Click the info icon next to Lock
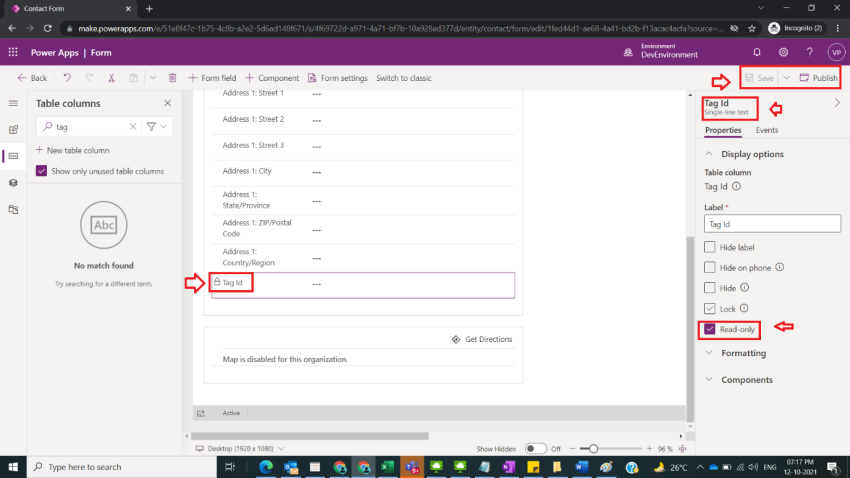 point(744,308)
